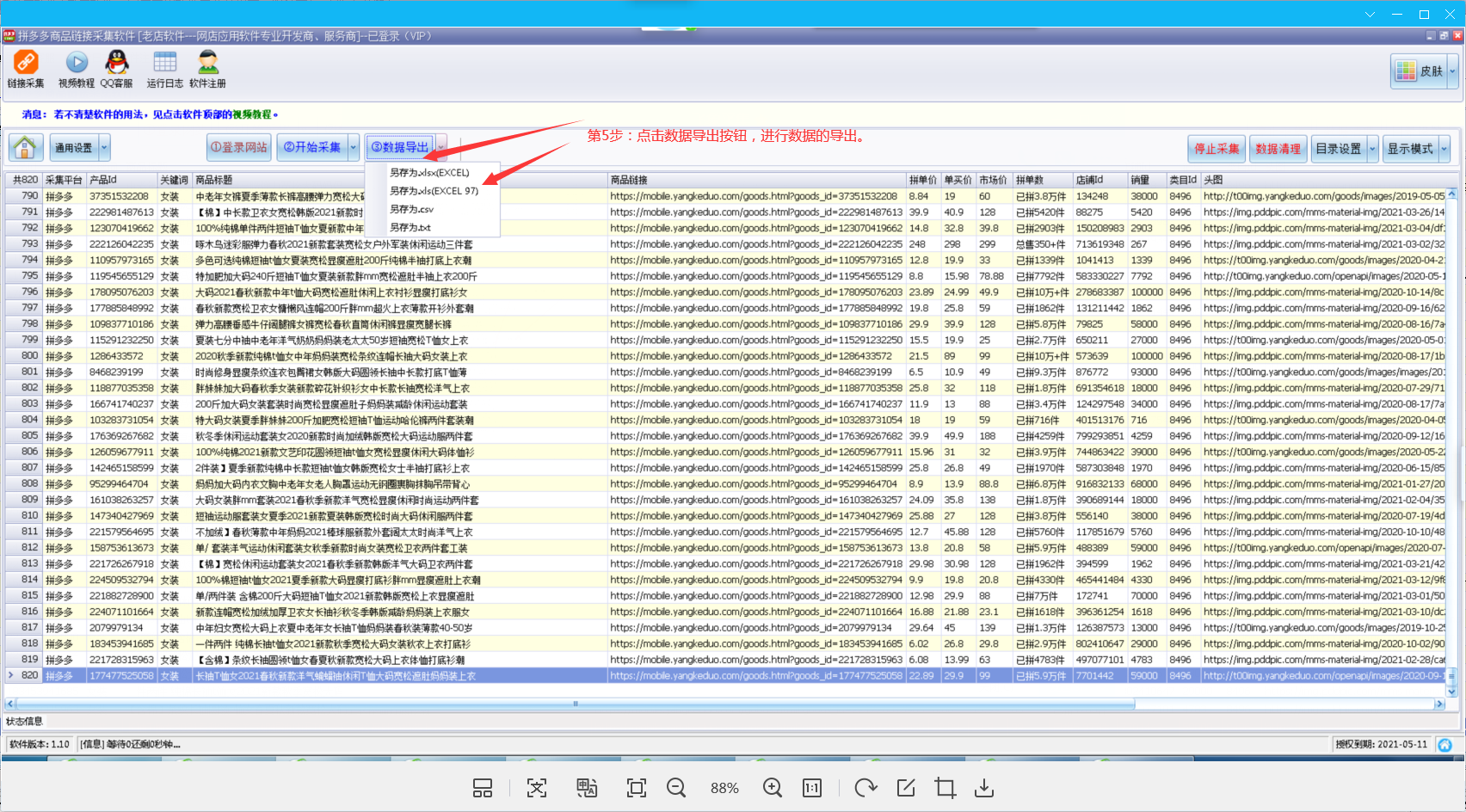Select the crop tool

click(946, 788)
